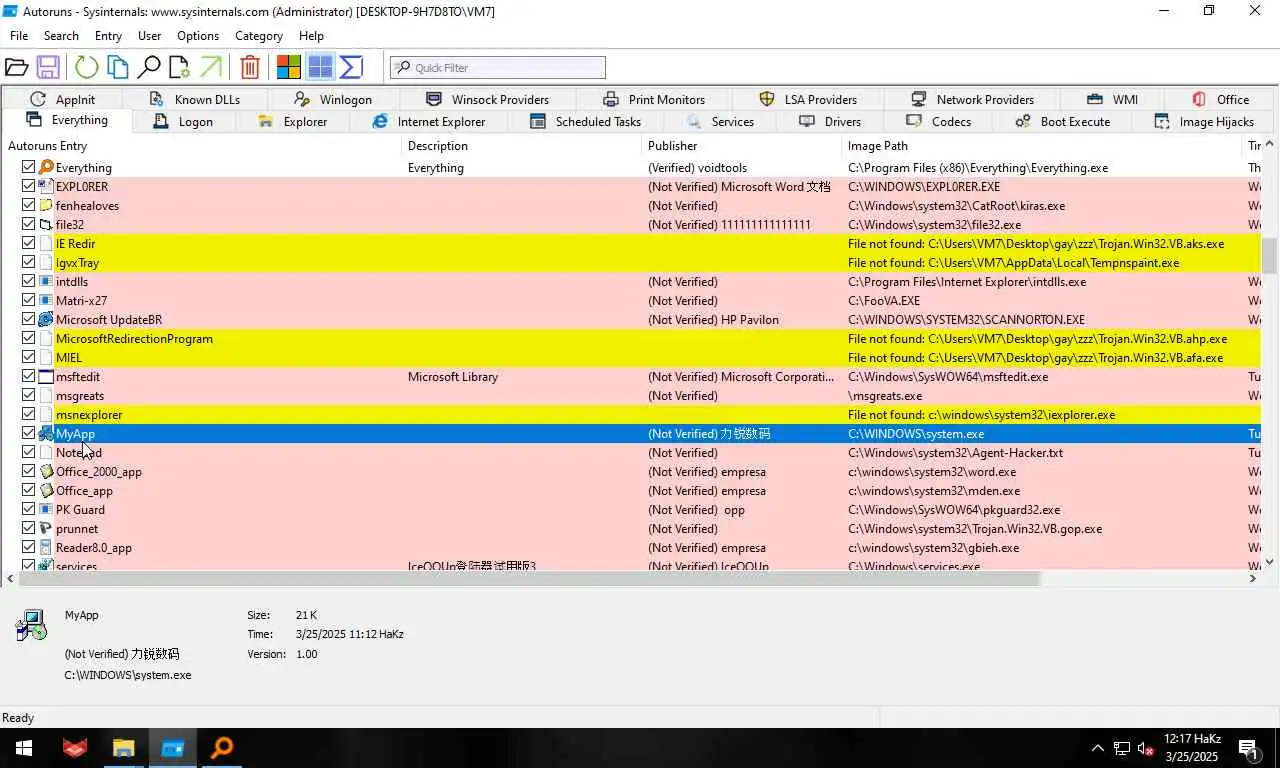This screenshot has width=1280, height=768.
Task: Click path C:\Windows\system32\Agent-Hacker.txt
Action: click(955, 453)
